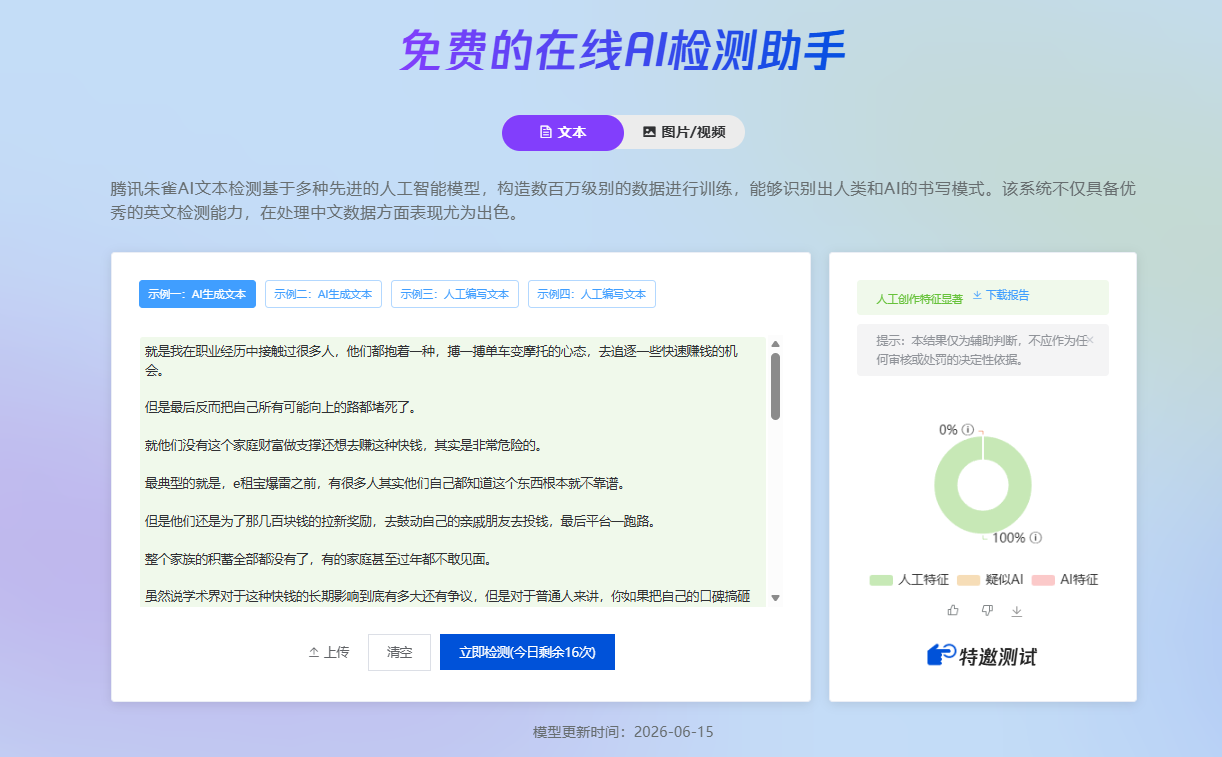Click the text area scrollbar up arrow
Screen dimensions: 1222x757
click(775, 344)
